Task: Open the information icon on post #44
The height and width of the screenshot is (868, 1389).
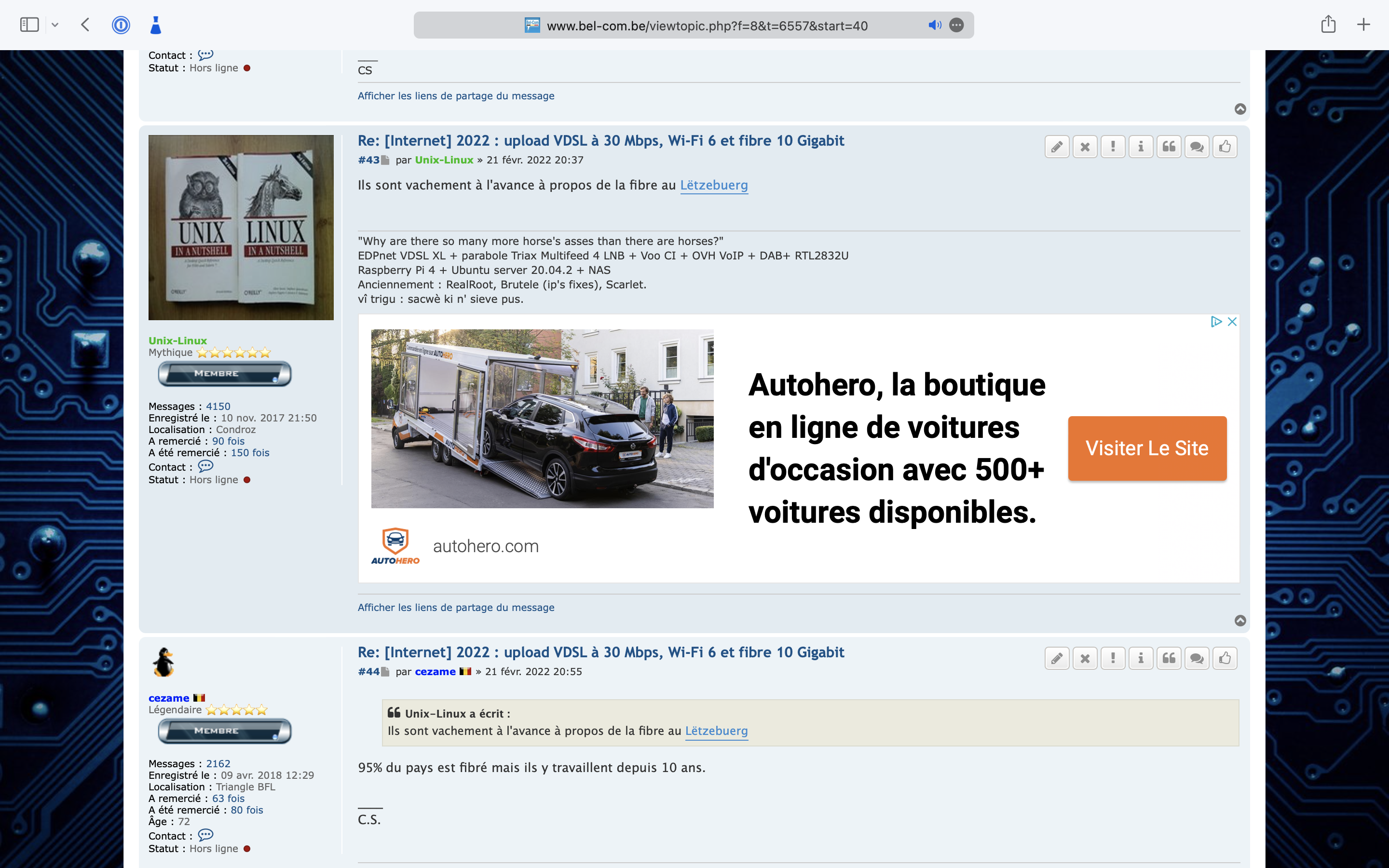Action: [1141, 658]
